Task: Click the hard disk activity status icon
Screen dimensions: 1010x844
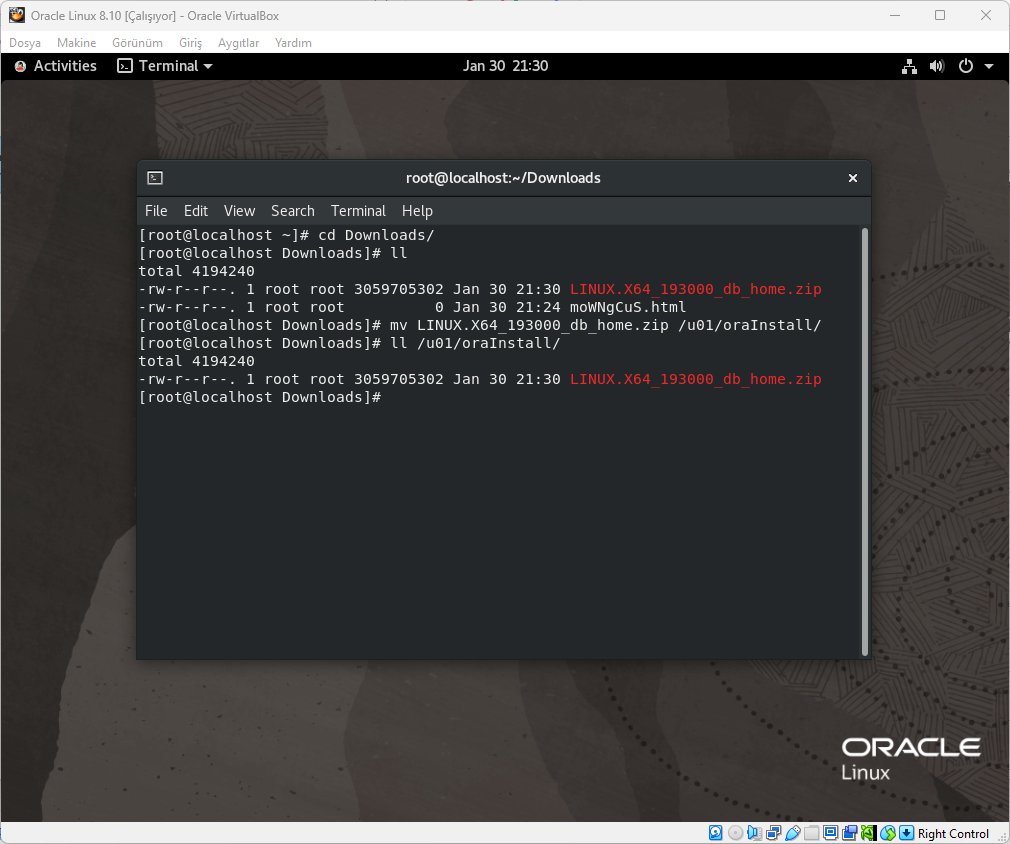Action: [716, 833]
